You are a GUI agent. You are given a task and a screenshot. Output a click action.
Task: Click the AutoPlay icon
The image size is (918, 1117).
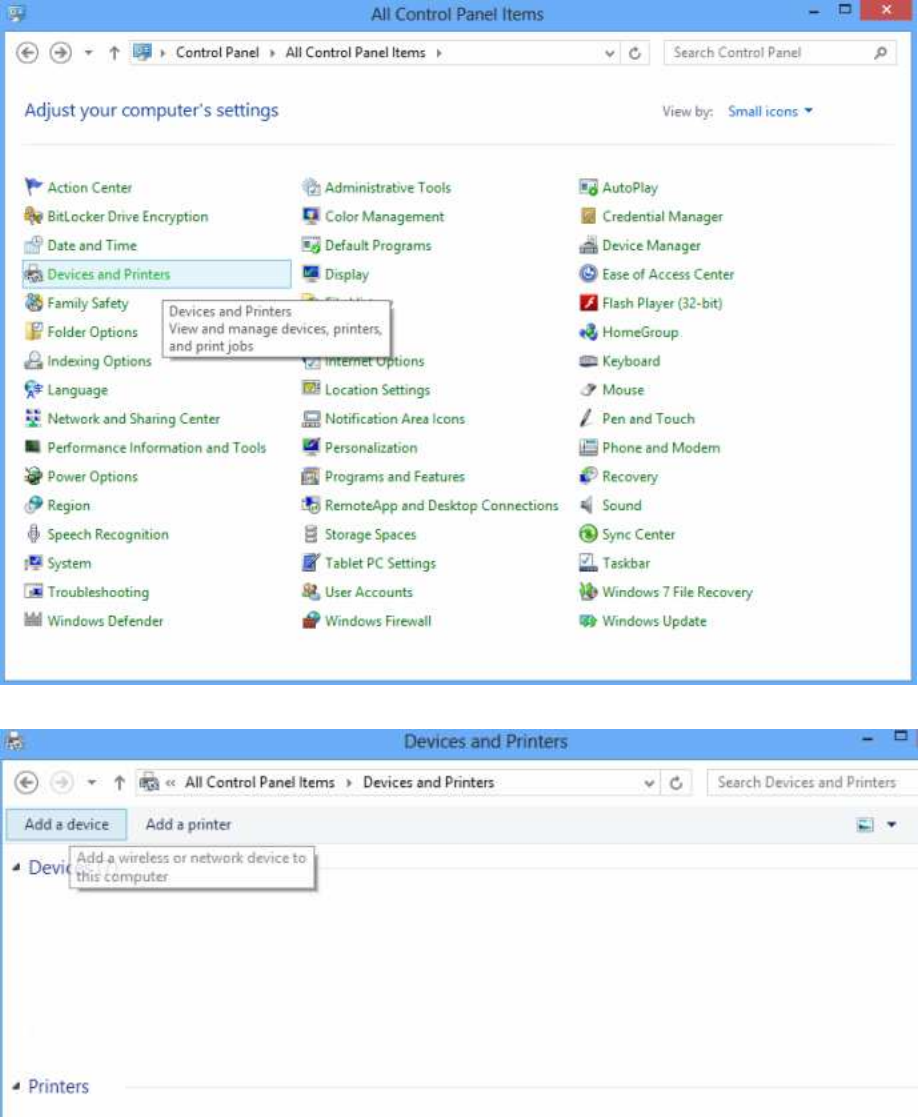pos(588,187)
